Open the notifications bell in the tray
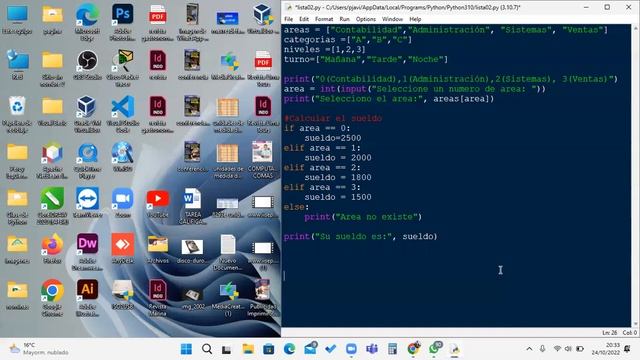640x360 pixels. (628, 349)
